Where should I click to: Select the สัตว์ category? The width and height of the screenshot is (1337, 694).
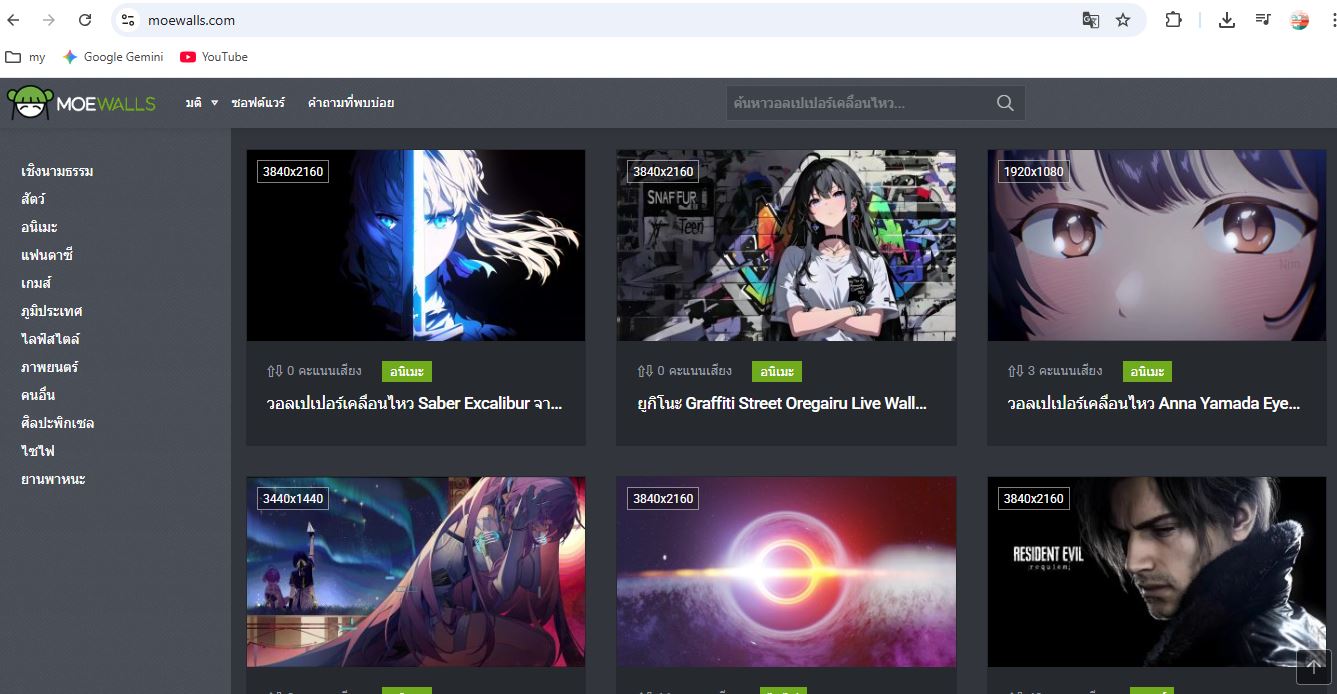(x=33, y=199)
